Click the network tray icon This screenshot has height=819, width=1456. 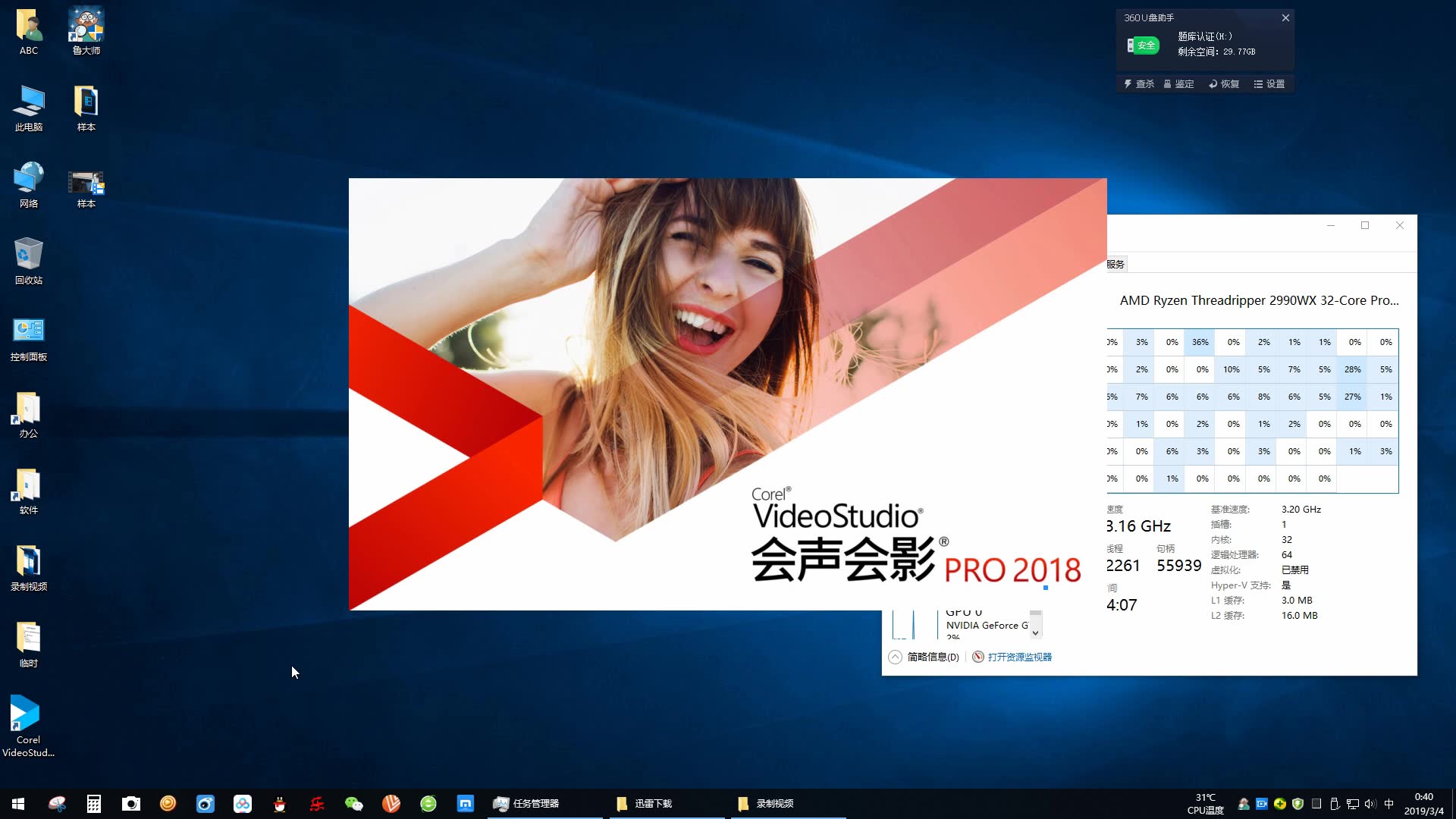(1352, 804)
